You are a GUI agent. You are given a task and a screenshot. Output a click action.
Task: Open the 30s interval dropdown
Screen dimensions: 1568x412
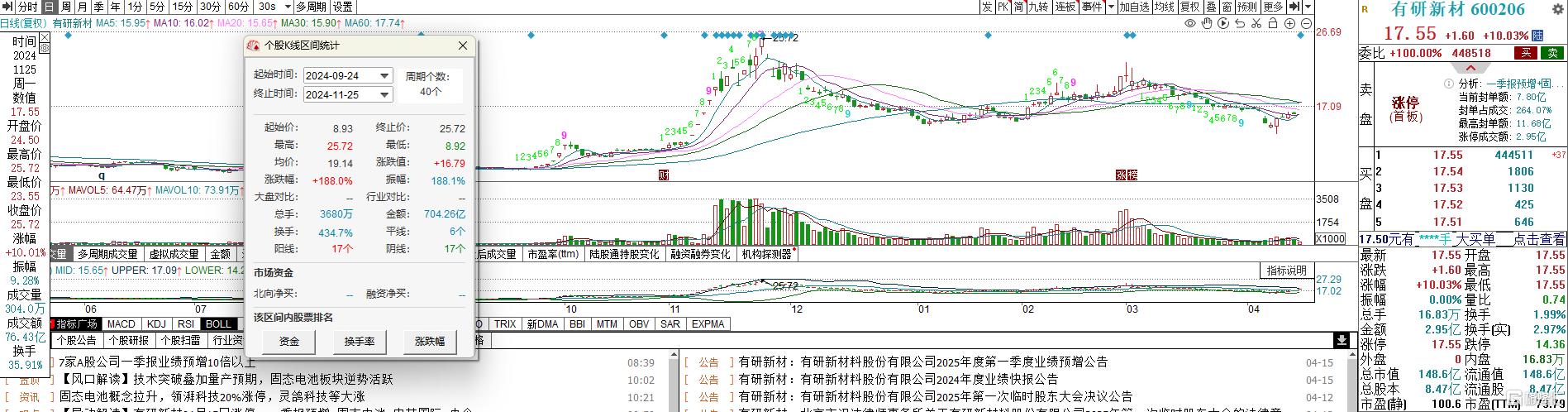[x=288, y=7]
